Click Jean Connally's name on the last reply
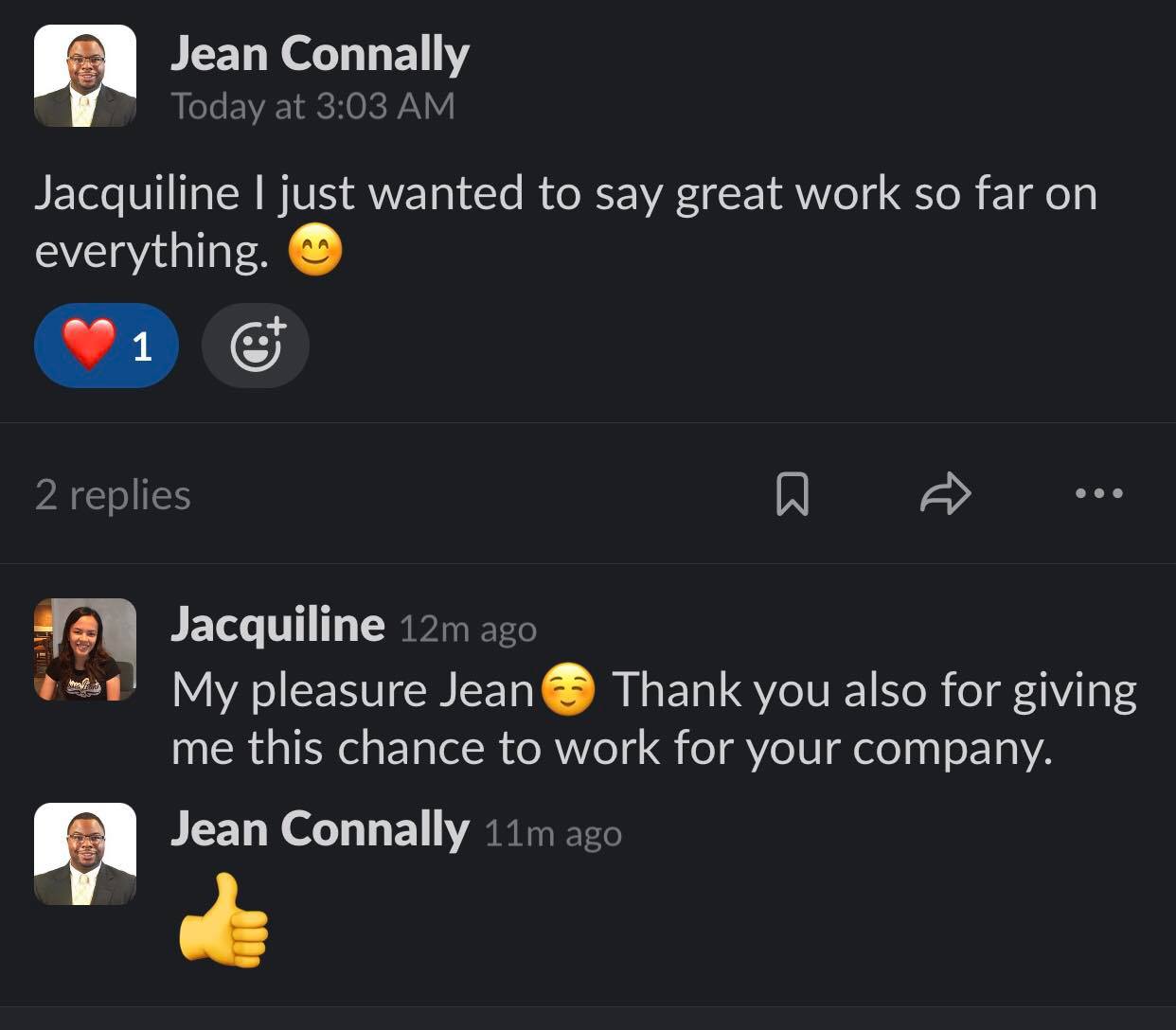1176x1030 pixels. 319,830
